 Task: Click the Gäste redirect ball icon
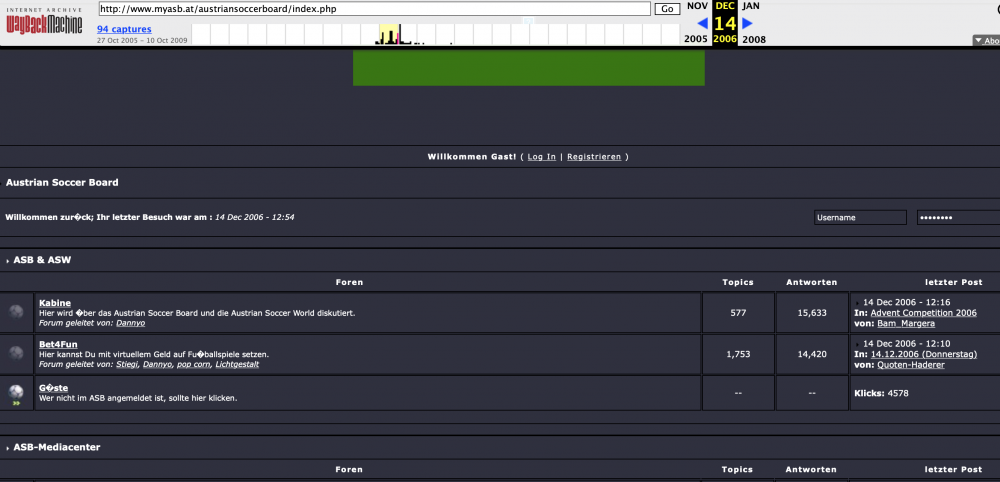pyautogui.click(x=16, y=393)
